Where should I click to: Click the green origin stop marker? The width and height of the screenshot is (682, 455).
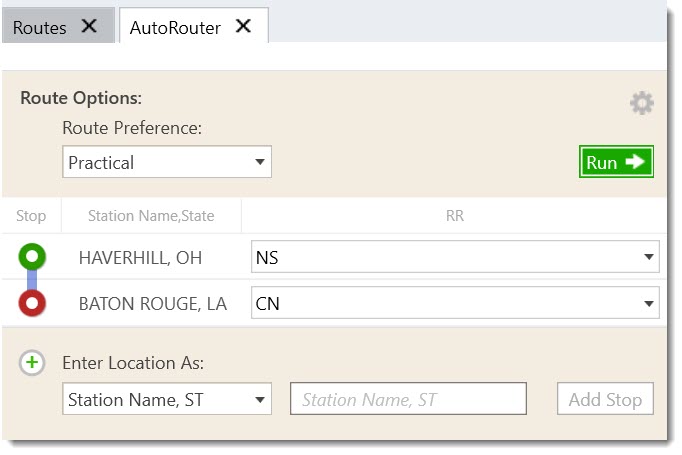coord(32,257)
